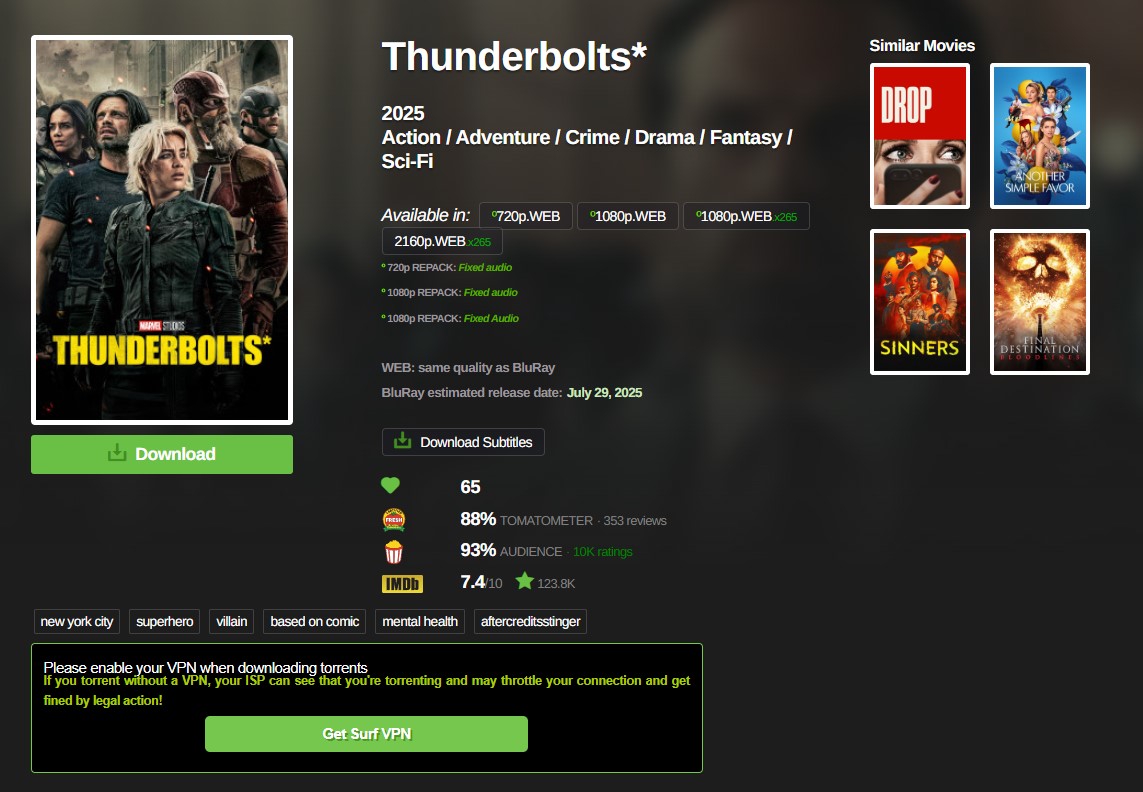The width and height of the screenshot is (1143, 792).
Task: Choose the 2160p.WEB x265 version
Action: [442, 241]
